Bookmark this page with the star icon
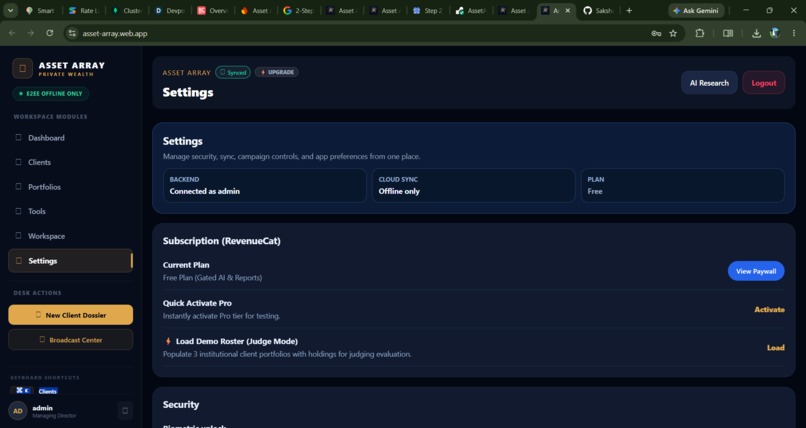Screen dimensions: 806x428 [673, 33]
